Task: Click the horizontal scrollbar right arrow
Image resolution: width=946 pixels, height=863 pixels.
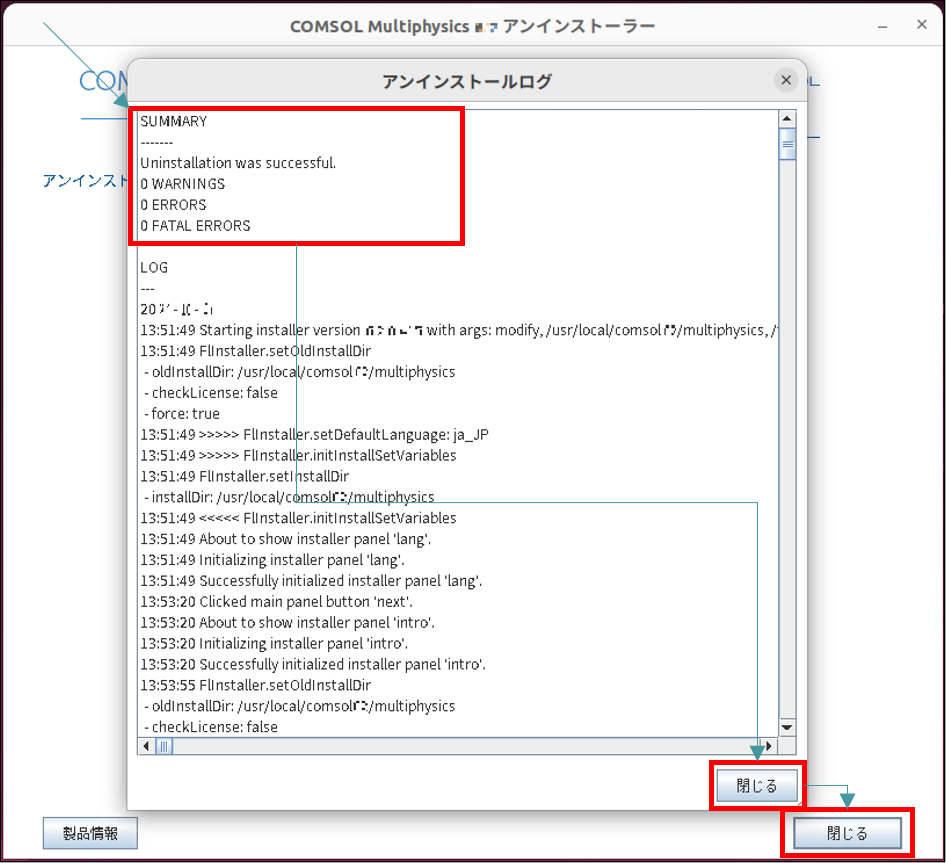Action: click(769, 746)
